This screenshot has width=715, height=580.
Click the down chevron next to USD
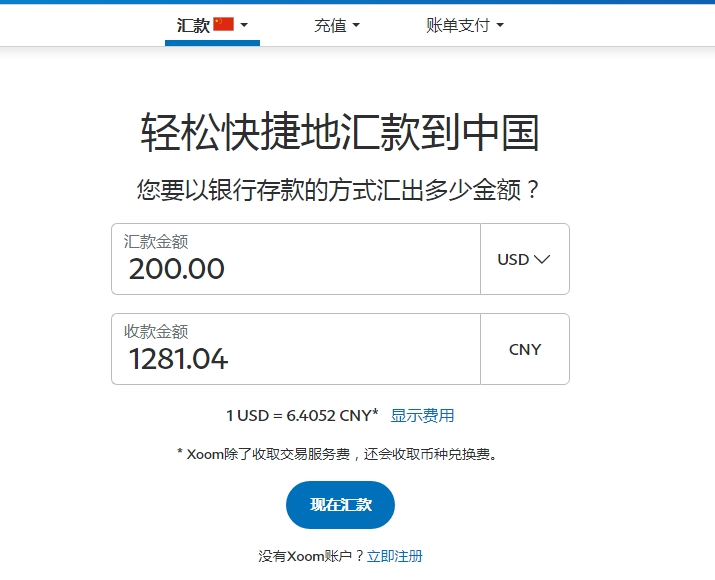pos(542,259)
